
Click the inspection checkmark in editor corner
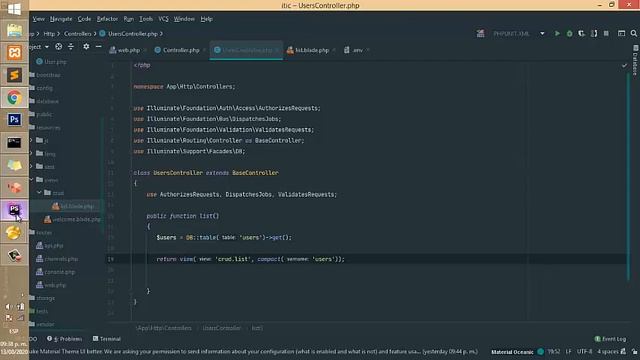click(624, 65)
